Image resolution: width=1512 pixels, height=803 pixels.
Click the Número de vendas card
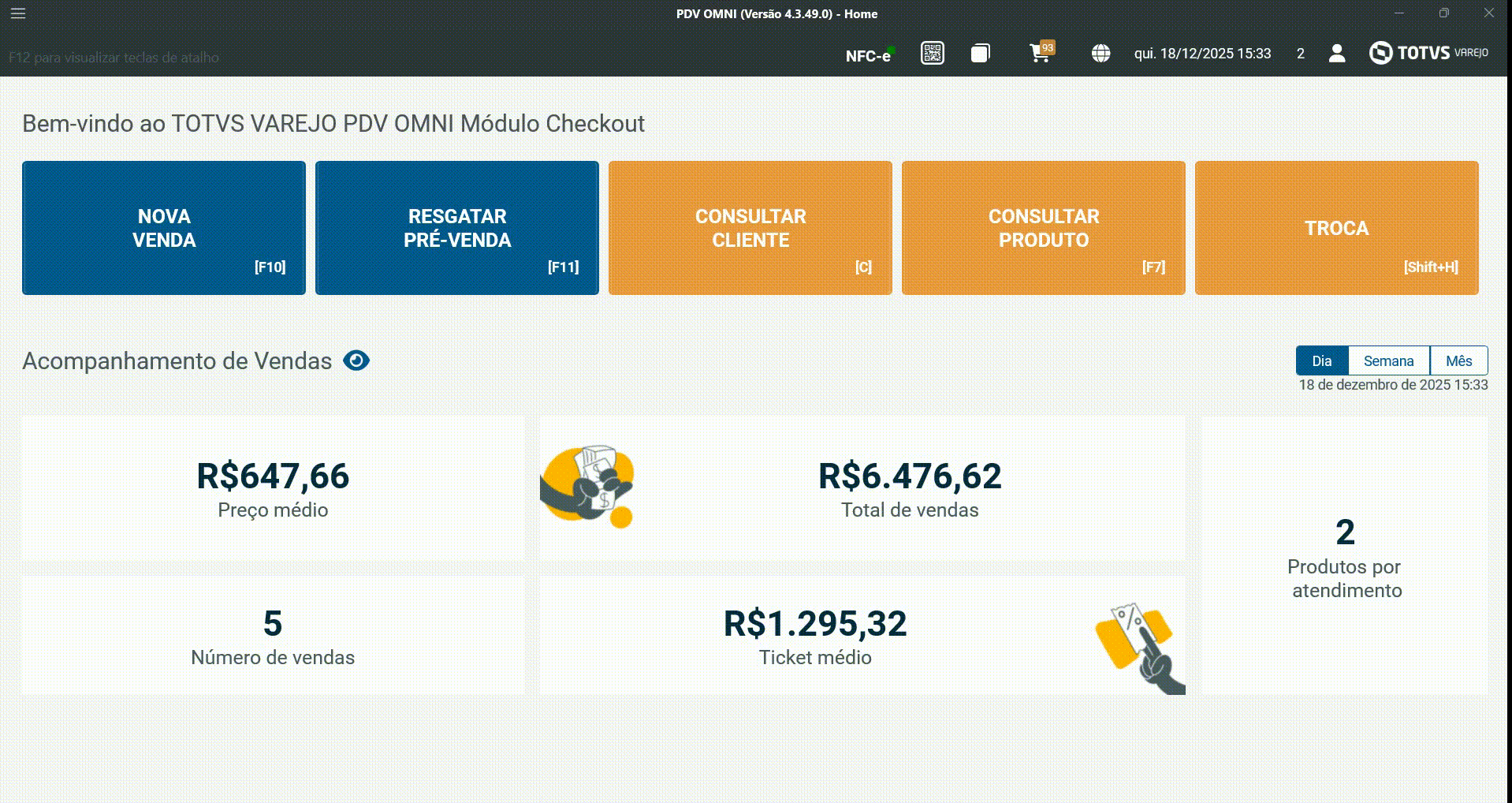[273, 636]
